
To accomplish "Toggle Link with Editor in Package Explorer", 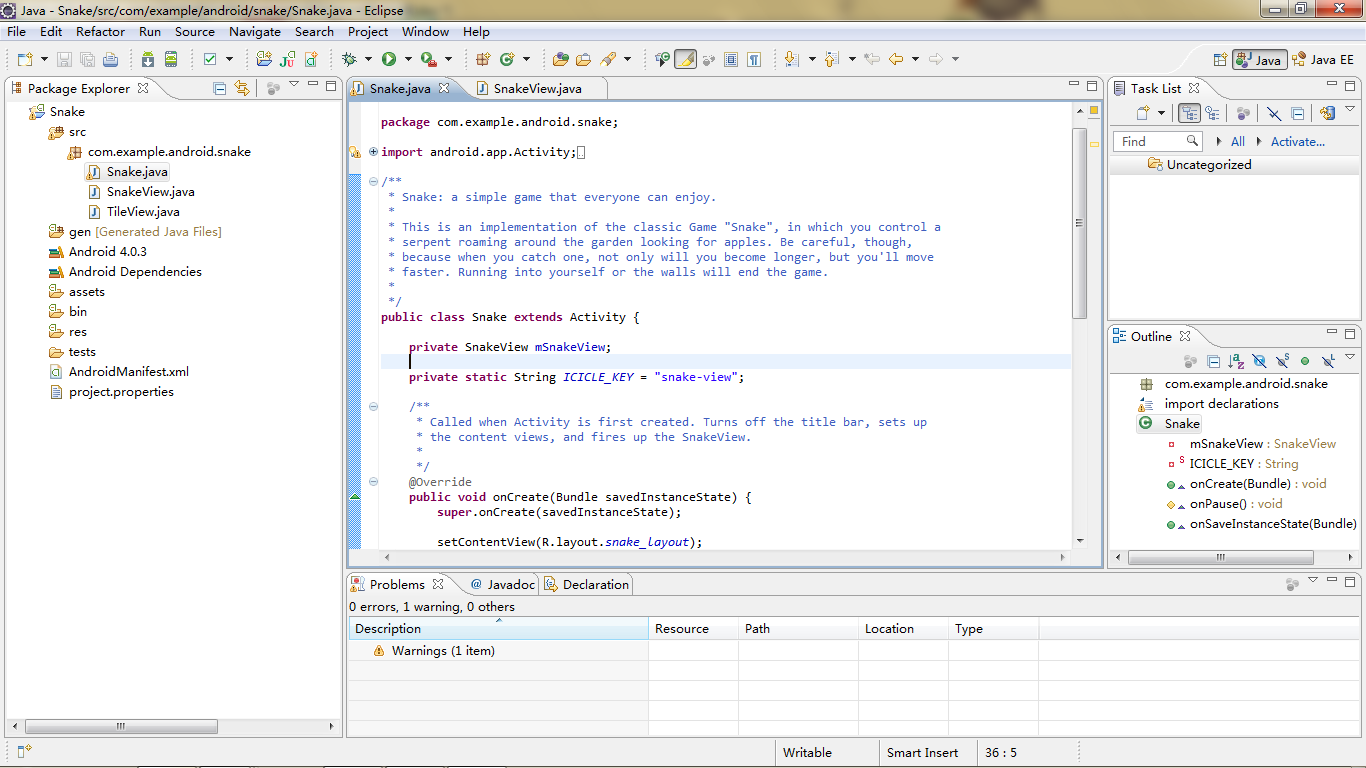I will click(x=241, y=88).
